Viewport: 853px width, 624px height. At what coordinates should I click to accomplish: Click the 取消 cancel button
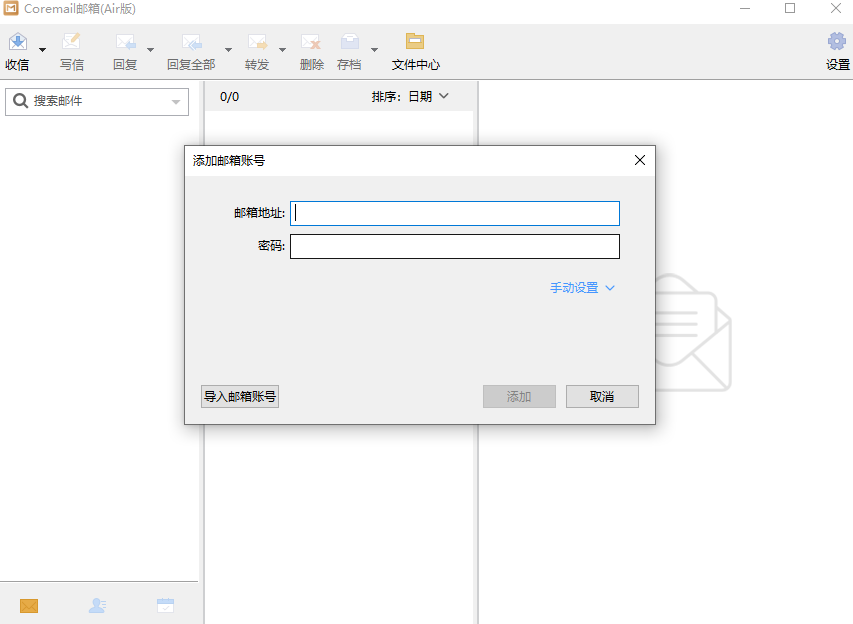pos(602,396)
